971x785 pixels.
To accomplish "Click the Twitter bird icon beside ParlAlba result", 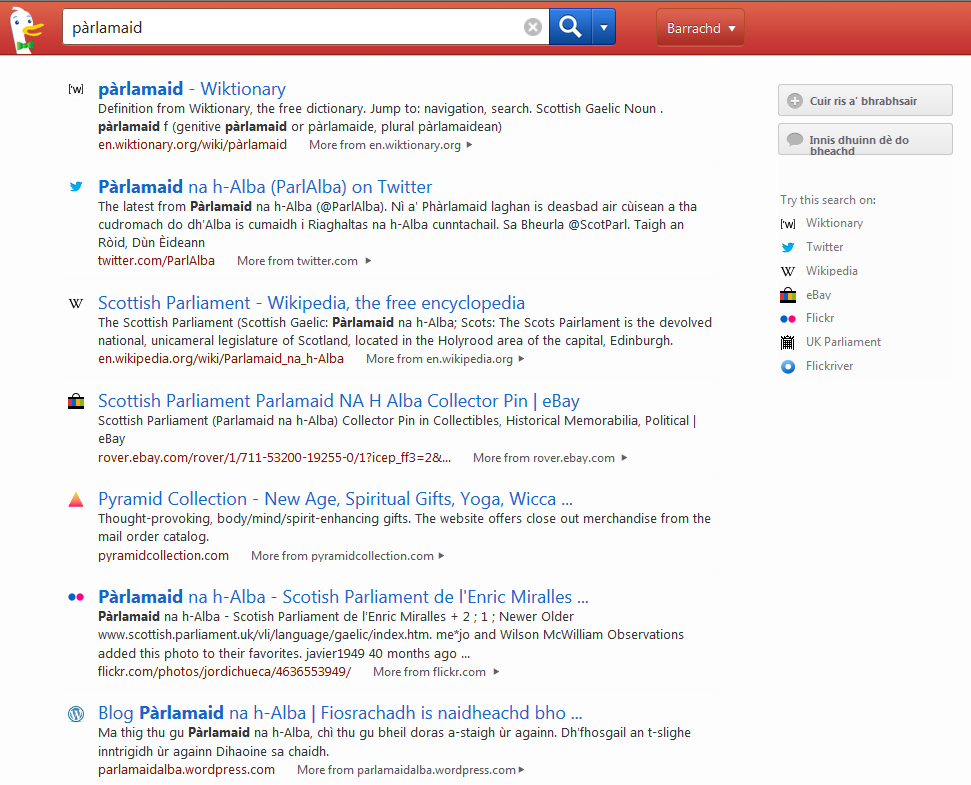I will (76, 187).
